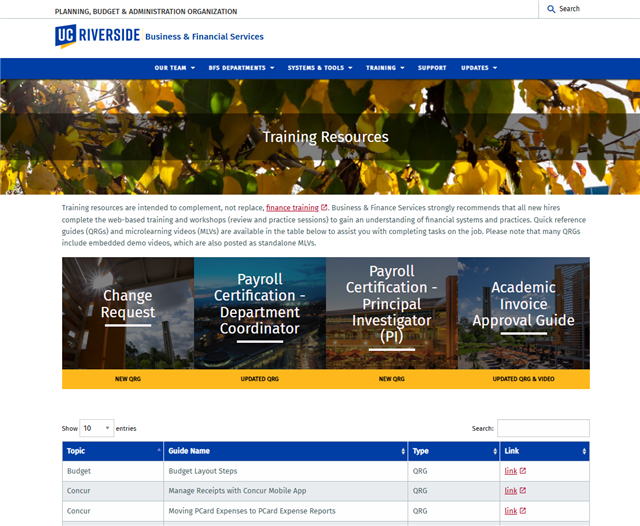
Task: Open the Training navigation menu
Action: pyautogui.click(x=385, y=68)
